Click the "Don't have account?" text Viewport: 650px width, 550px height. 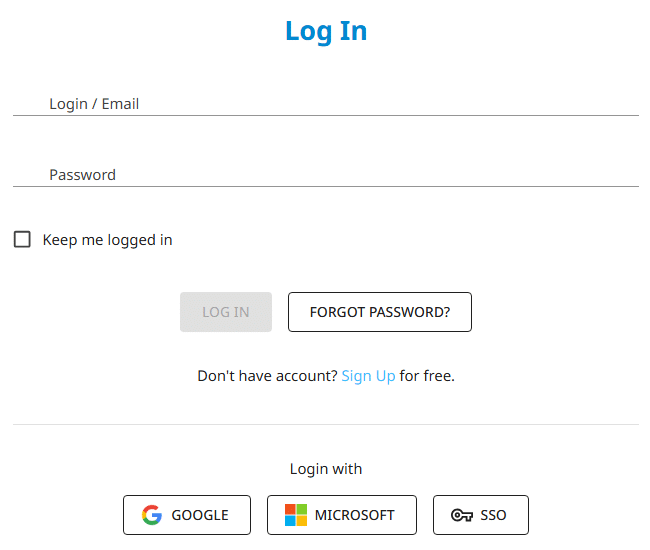click(x=267, y=376)
